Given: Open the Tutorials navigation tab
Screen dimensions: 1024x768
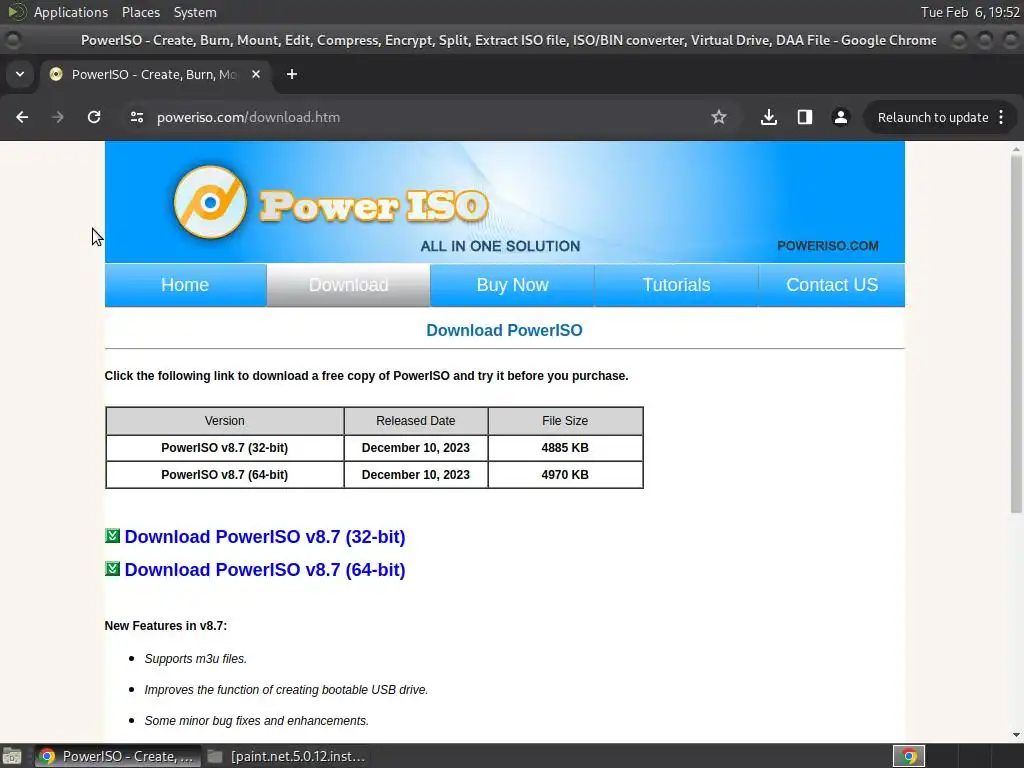Looking at the screenshot, I should click(677, 285).
